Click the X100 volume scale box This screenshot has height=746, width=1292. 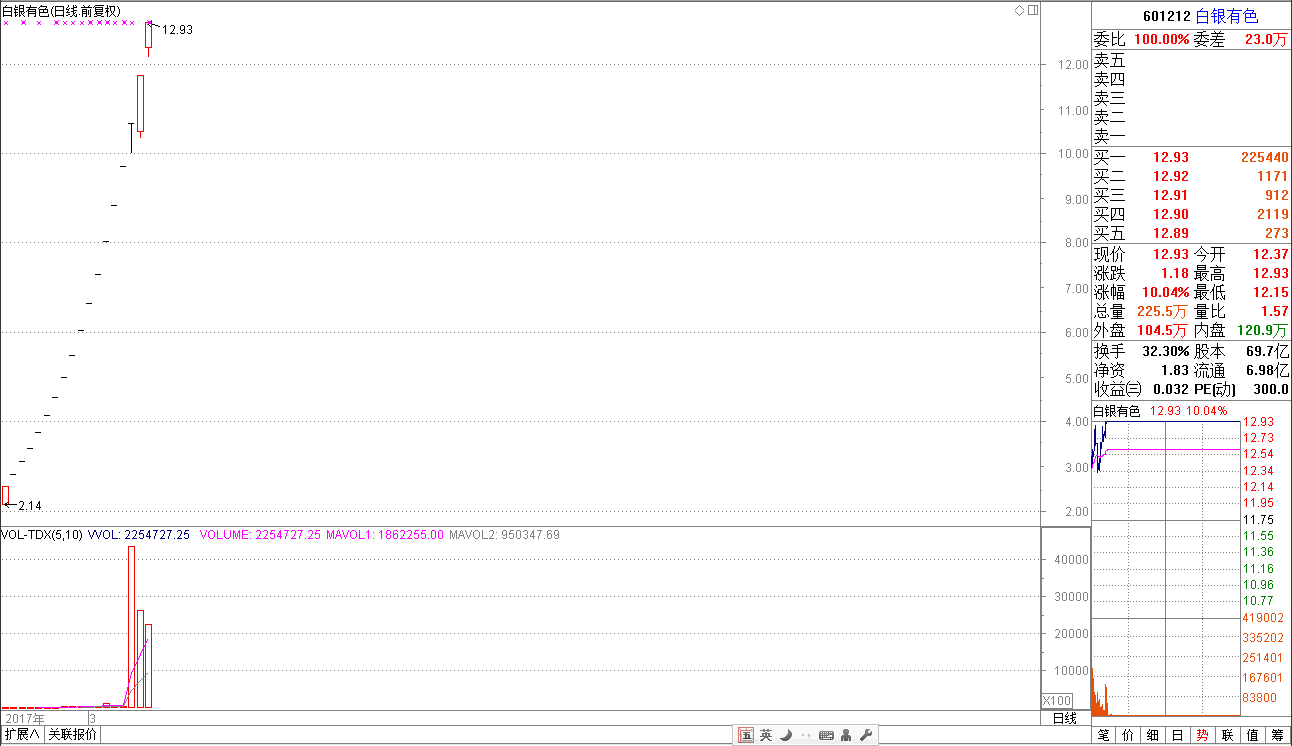pyautogui.click(x=1057, y=700)
